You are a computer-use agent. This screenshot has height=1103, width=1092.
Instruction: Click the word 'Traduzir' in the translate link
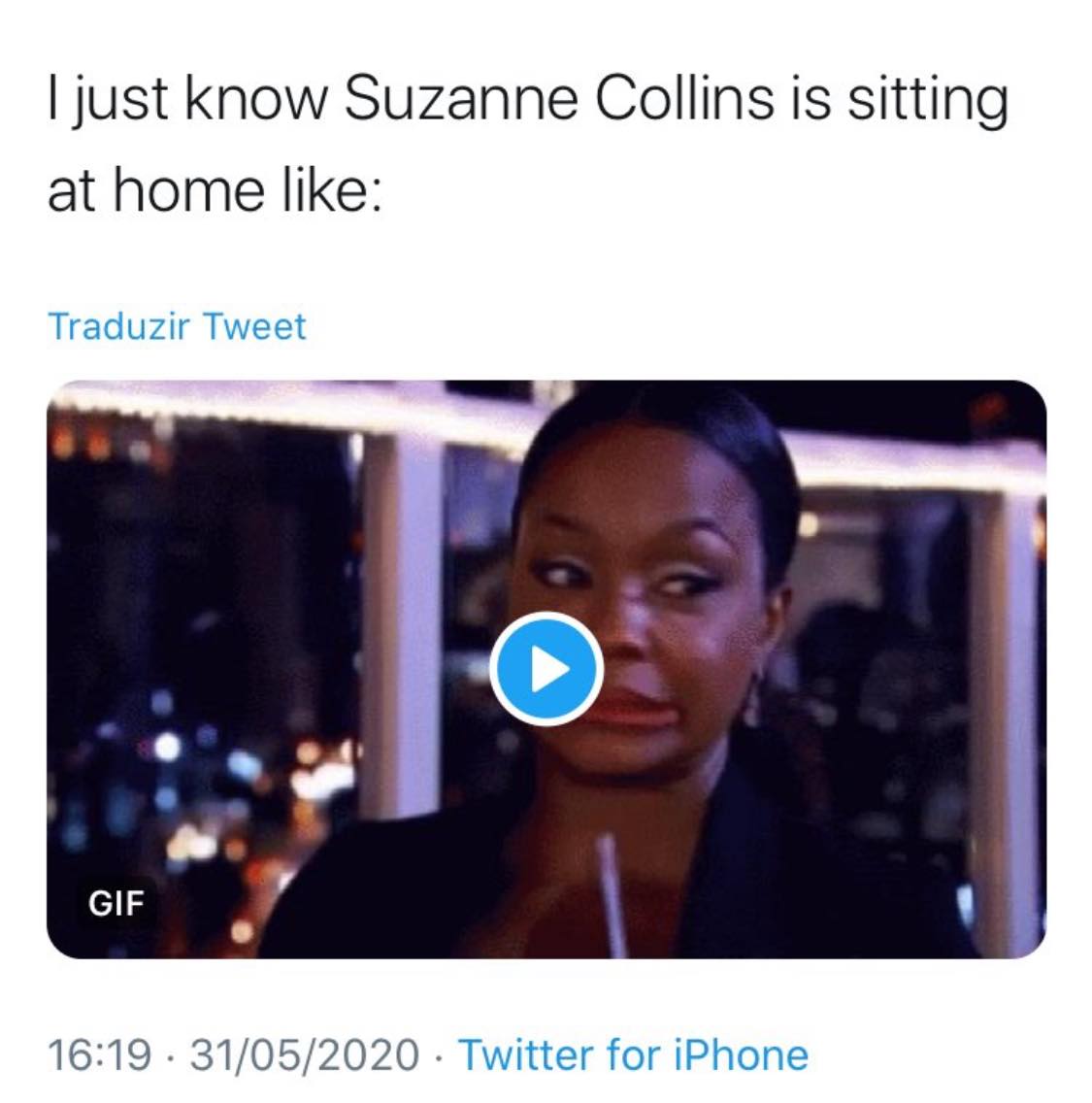pos(118,325)
